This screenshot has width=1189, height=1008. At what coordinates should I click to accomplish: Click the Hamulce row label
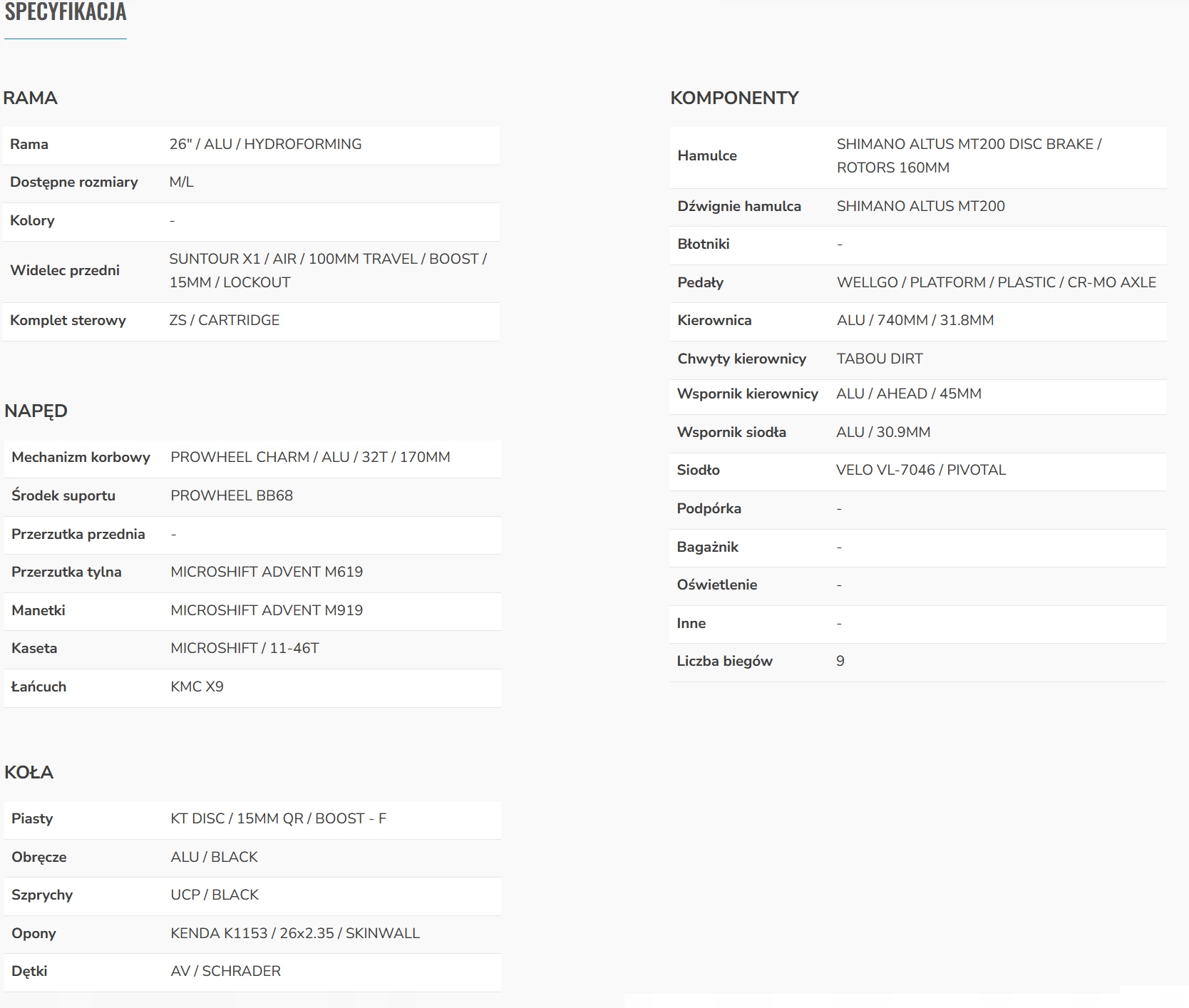[707, 155]
